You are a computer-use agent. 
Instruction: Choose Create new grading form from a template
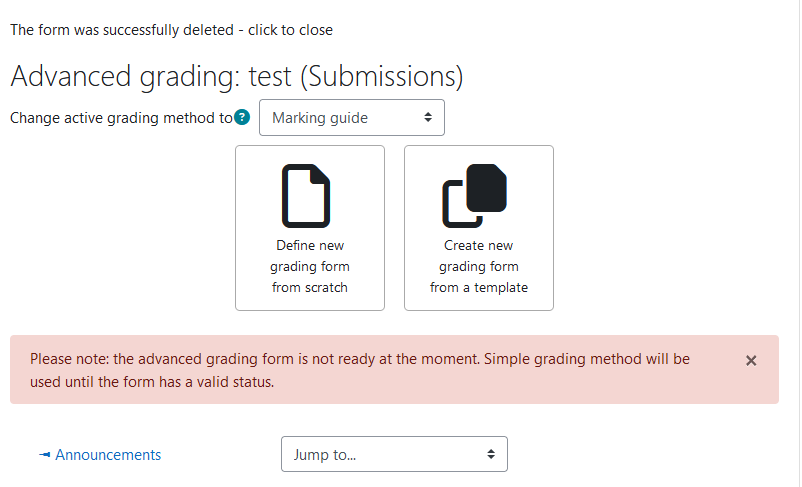click(x=479, y=228)
